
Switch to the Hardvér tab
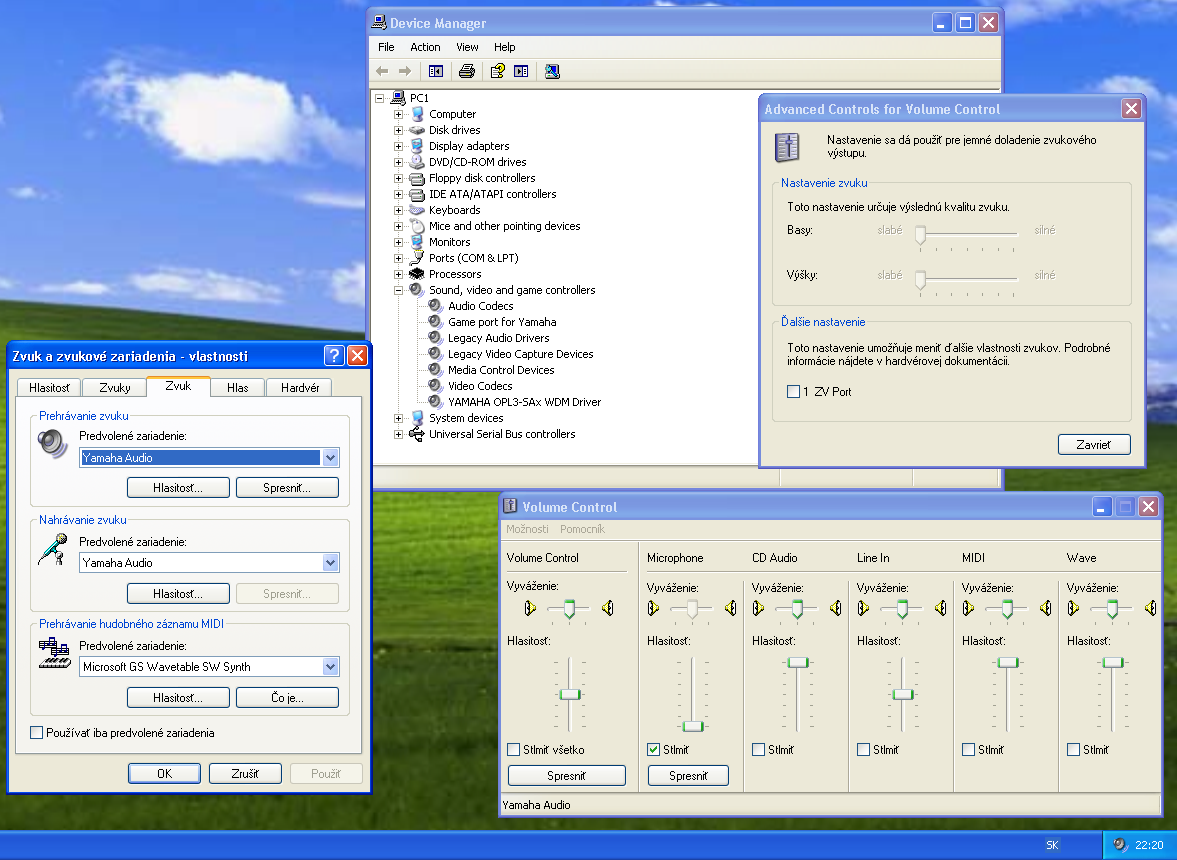[x=300, y=388]
